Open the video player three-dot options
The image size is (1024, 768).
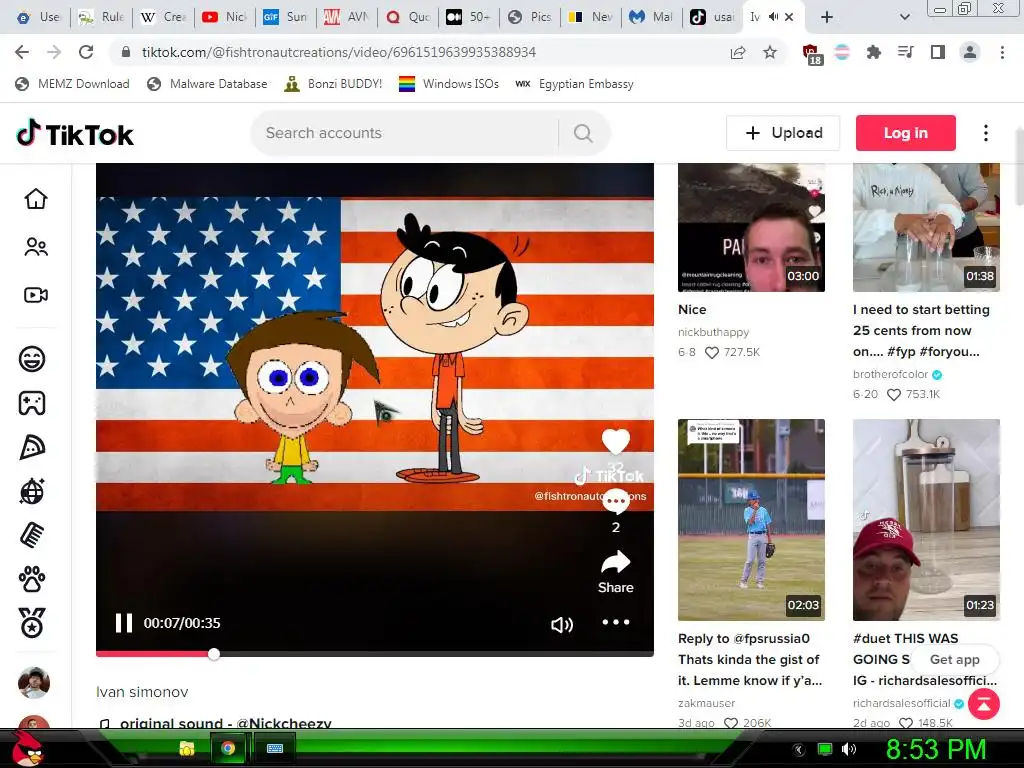pyautogui.click(x=616, y=622)
